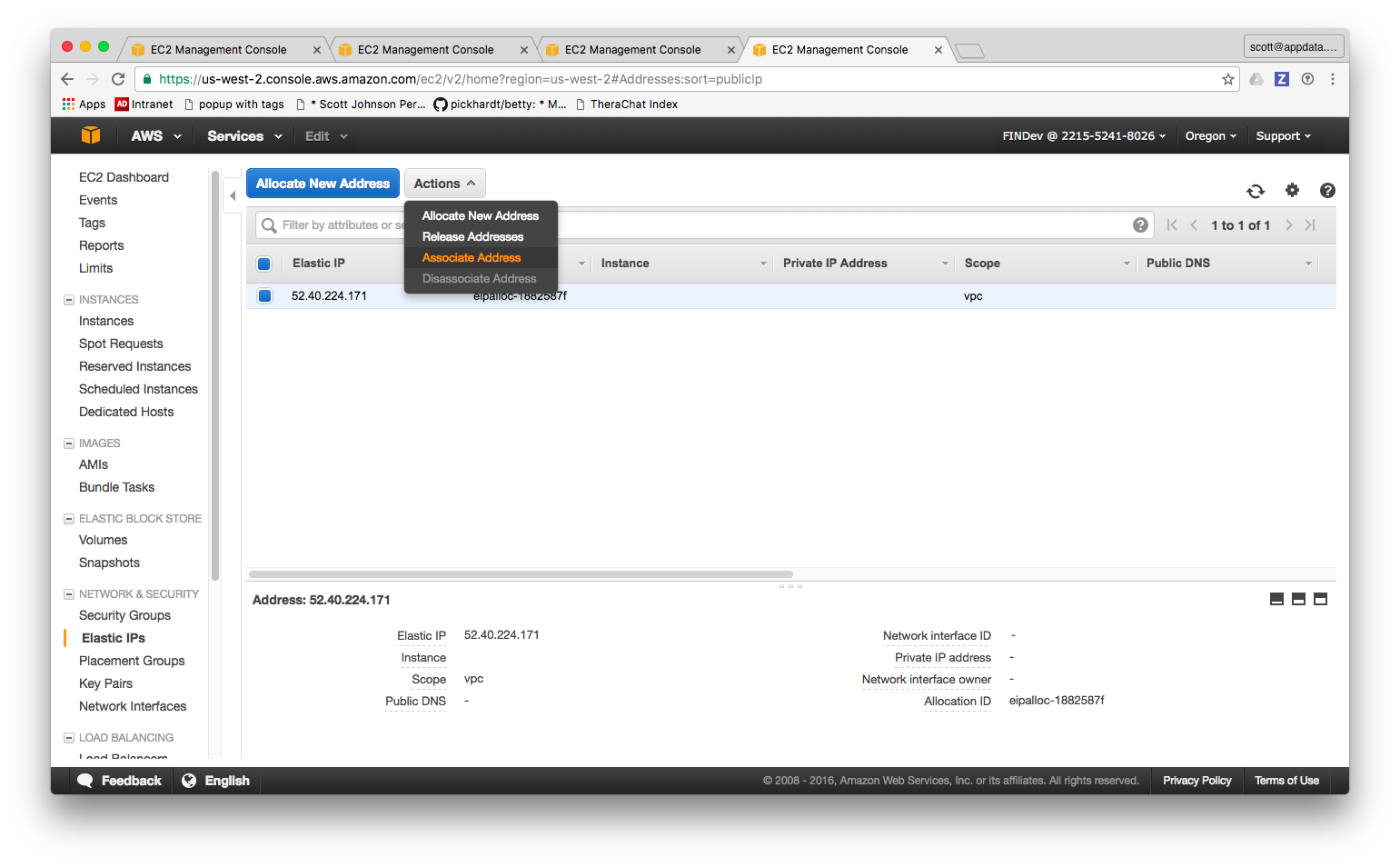The height and width of the screenshot is (867, 1400).
Task: Click the details pane resize handle dots
Action: [x=790, y=586]
